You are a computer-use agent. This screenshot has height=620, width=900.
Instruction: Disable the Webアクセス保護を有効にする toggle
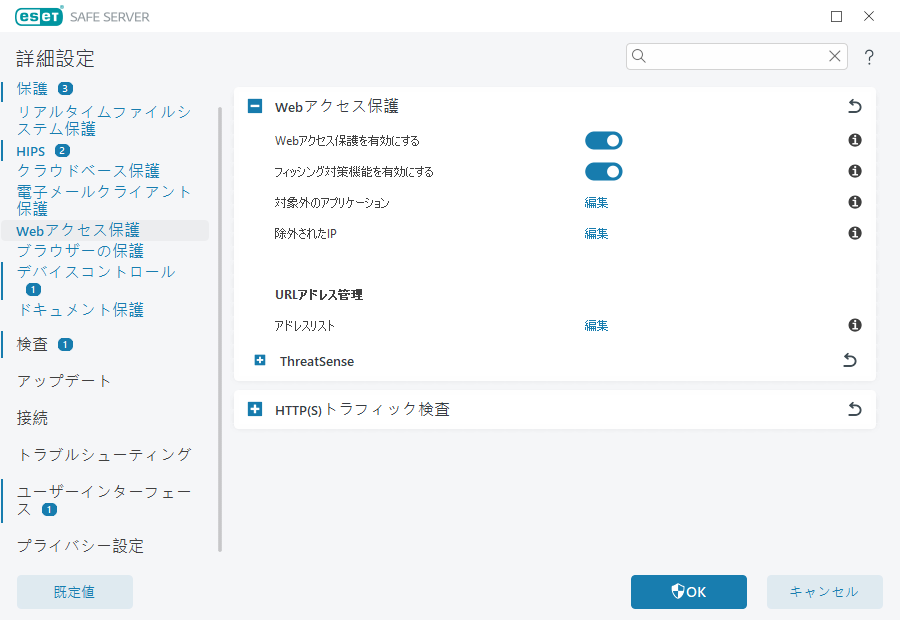click(603, 141)
